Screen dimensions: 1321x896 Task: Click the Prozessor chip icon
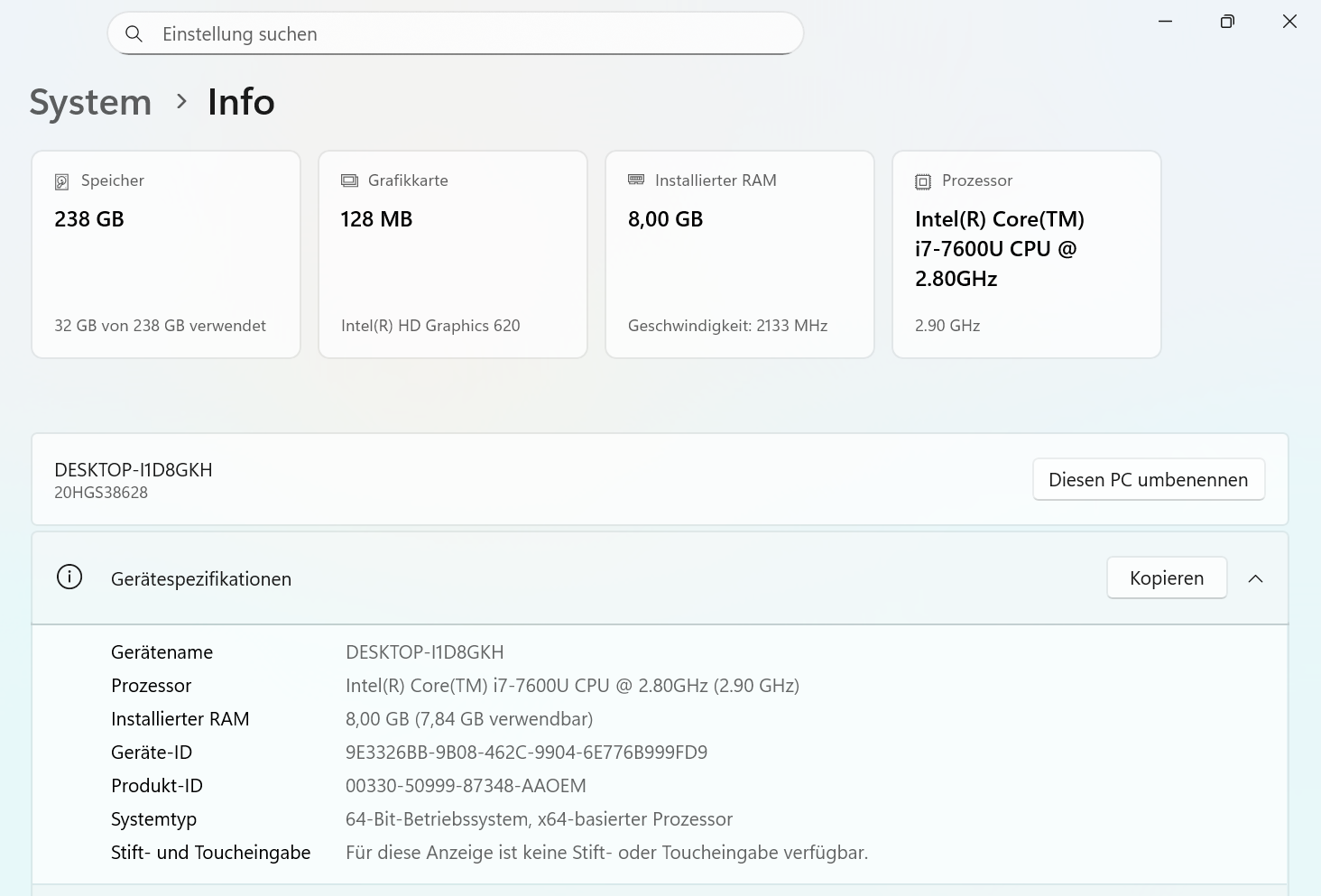click(x=923, y=181)
